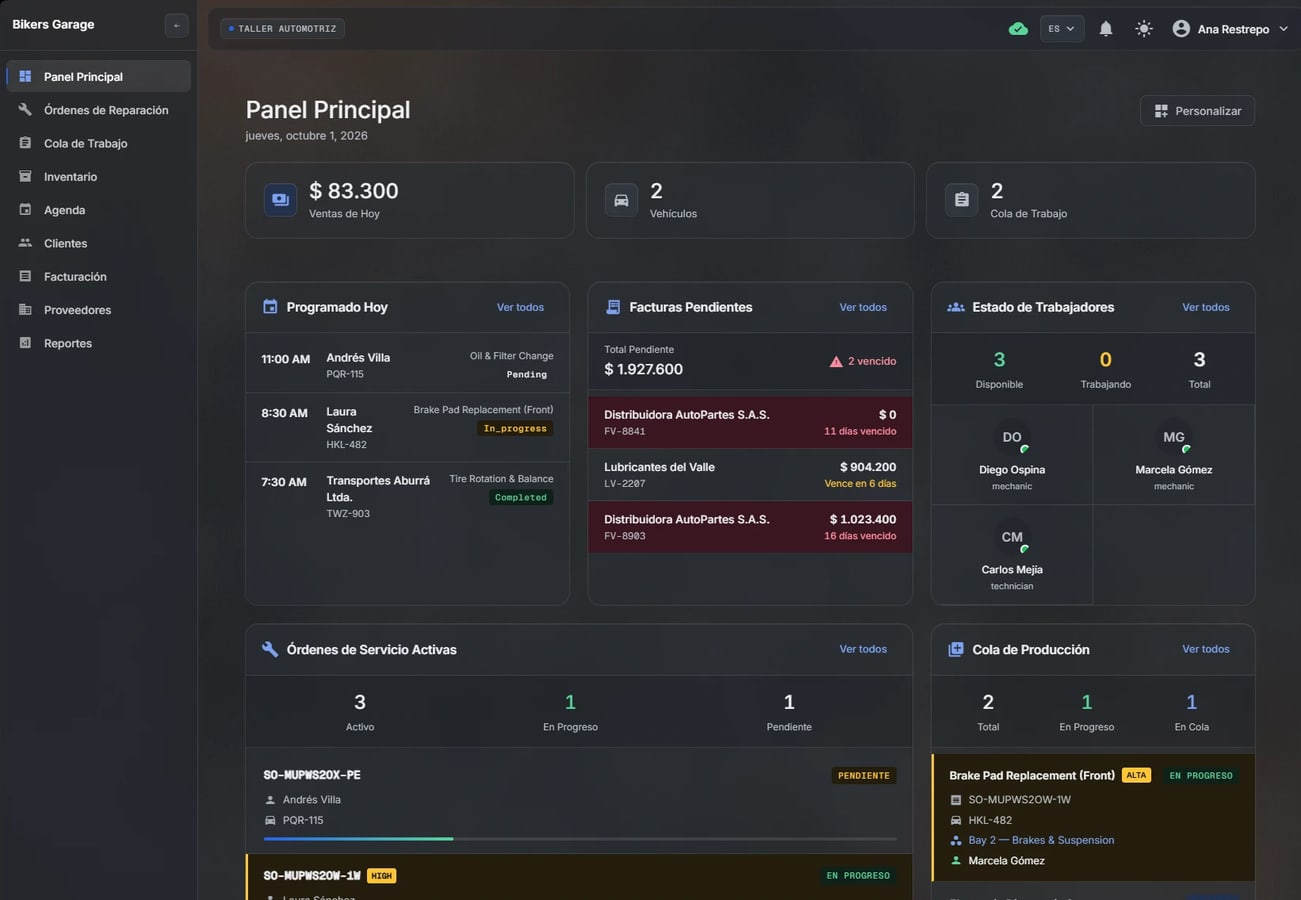The width and height of the screenshot is (1301, 900).
Task: Click the user avatar icon beside Ana Restrepo
Action: pyautogui.click(x=1181, y=29)
